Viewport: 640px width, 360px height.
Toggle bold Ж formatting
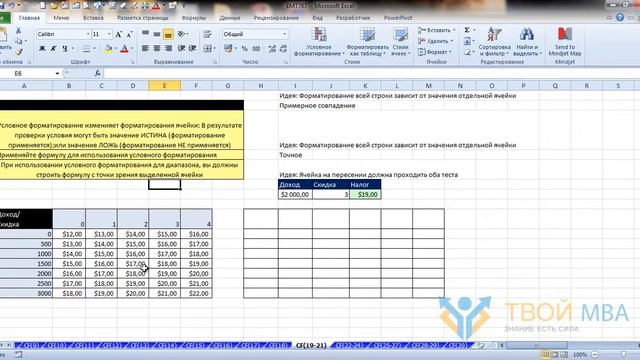click(x=42, y=49)
